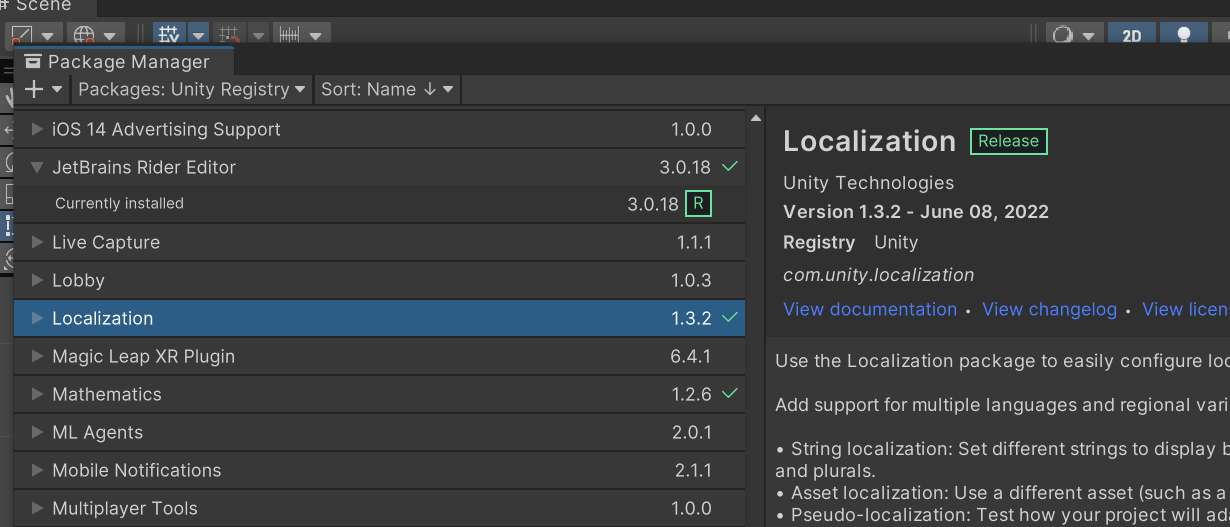Click JetBrains Rider installed checkmark

point(729,167)
